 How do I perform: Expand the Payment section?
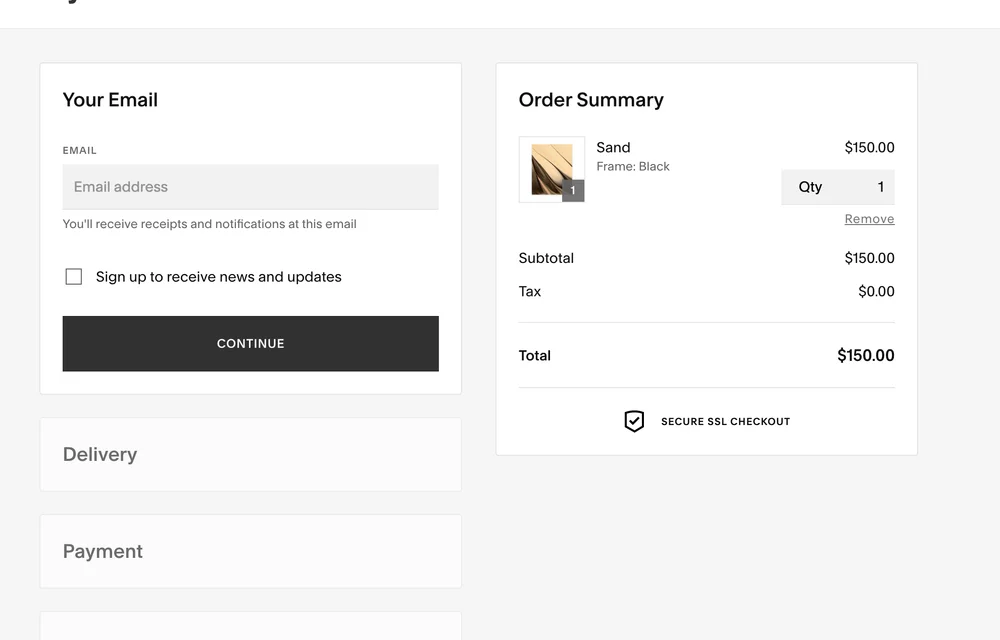tap(251, 551)
